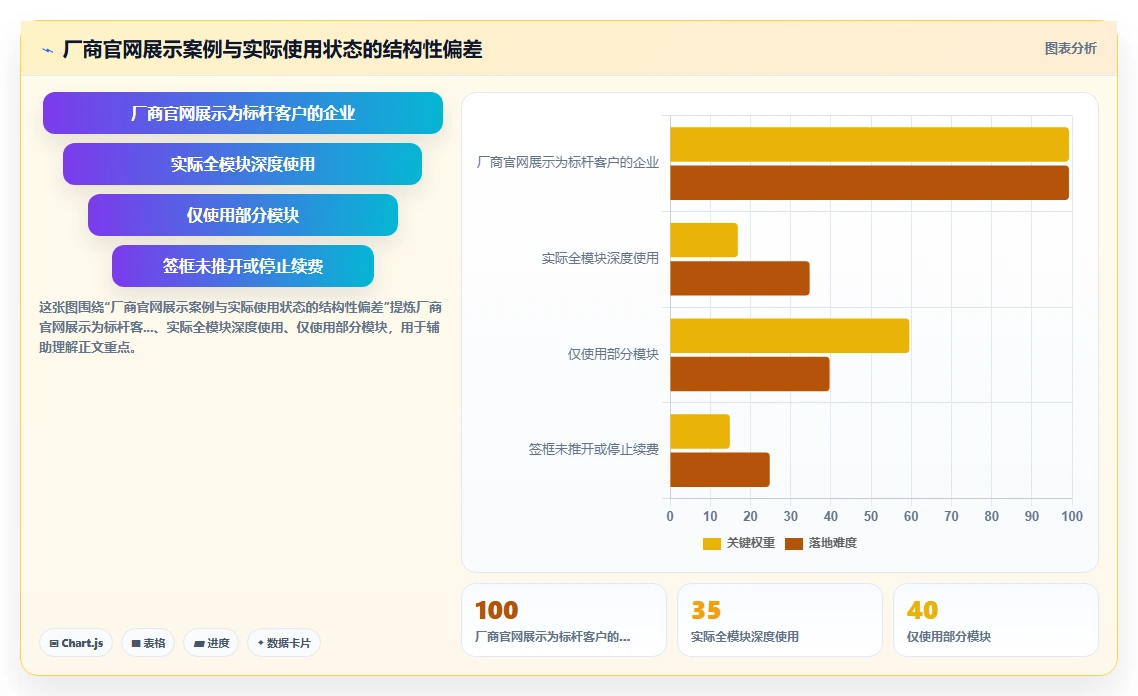
Task: Click the x-axis tick value 50
Action: click(x=871, y=516)
